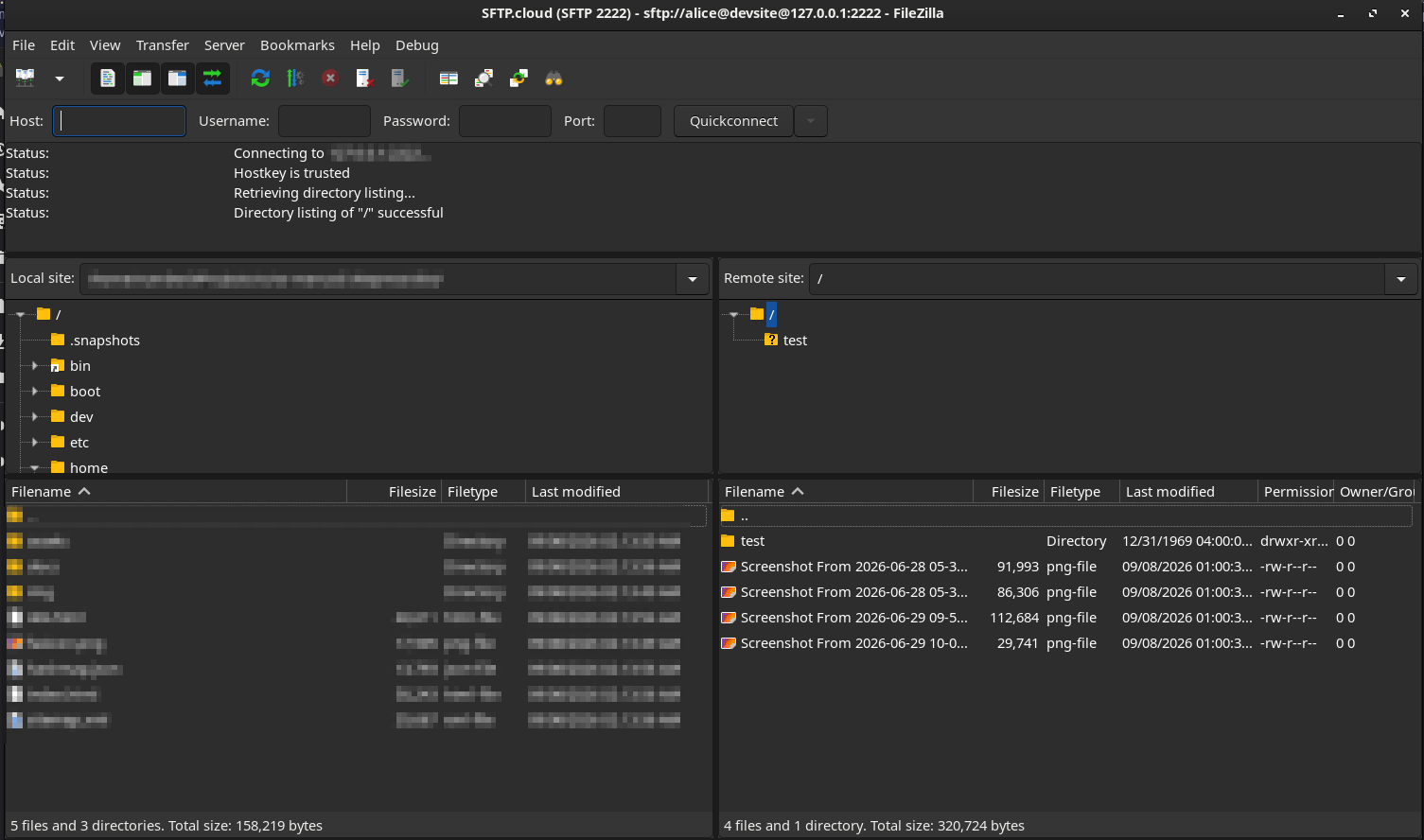The image size is (1424, 840).
Task: Open the Site Manager
Action: (26, 79)
